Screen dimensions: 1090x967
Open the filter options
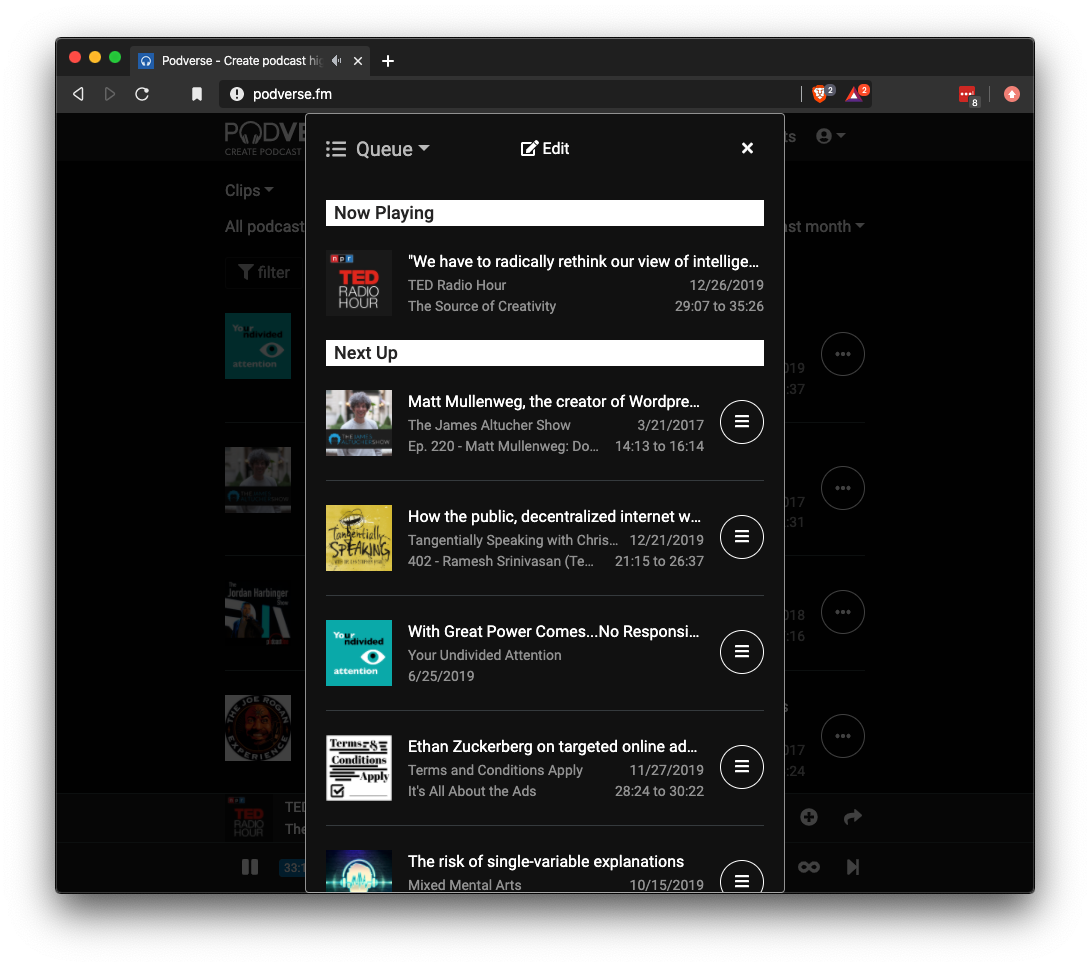pyautogui.click(x=263, y=272)
